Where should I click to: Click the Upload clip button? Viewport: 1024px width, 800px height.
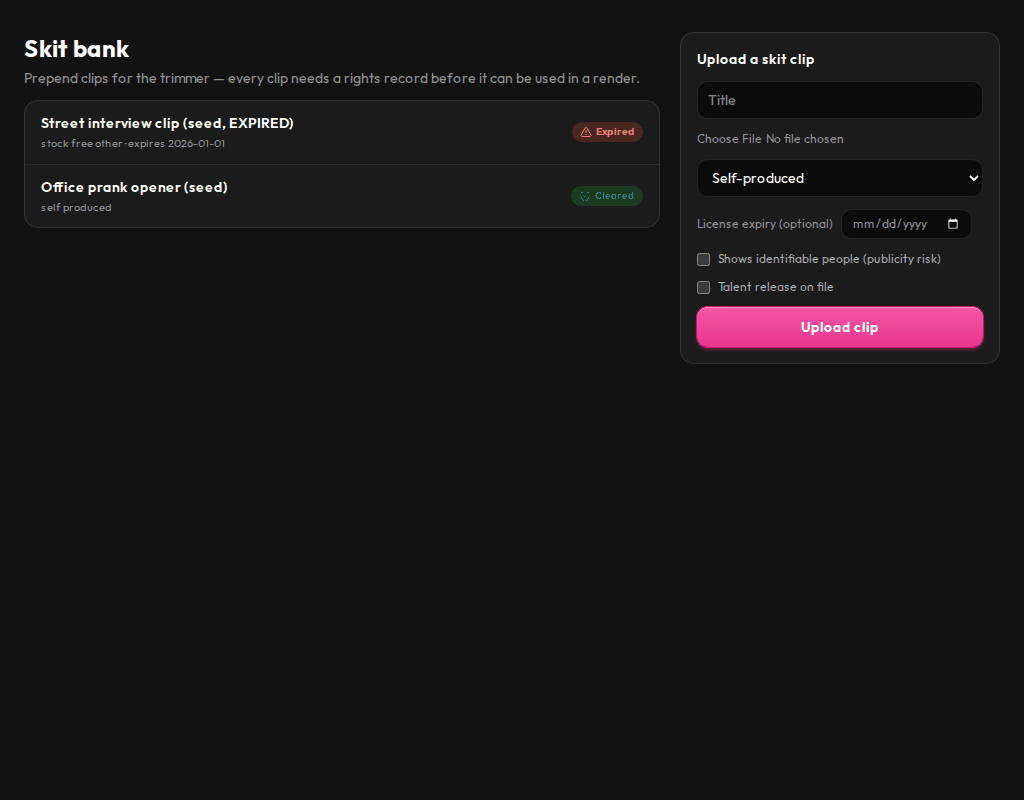point(840,327)
